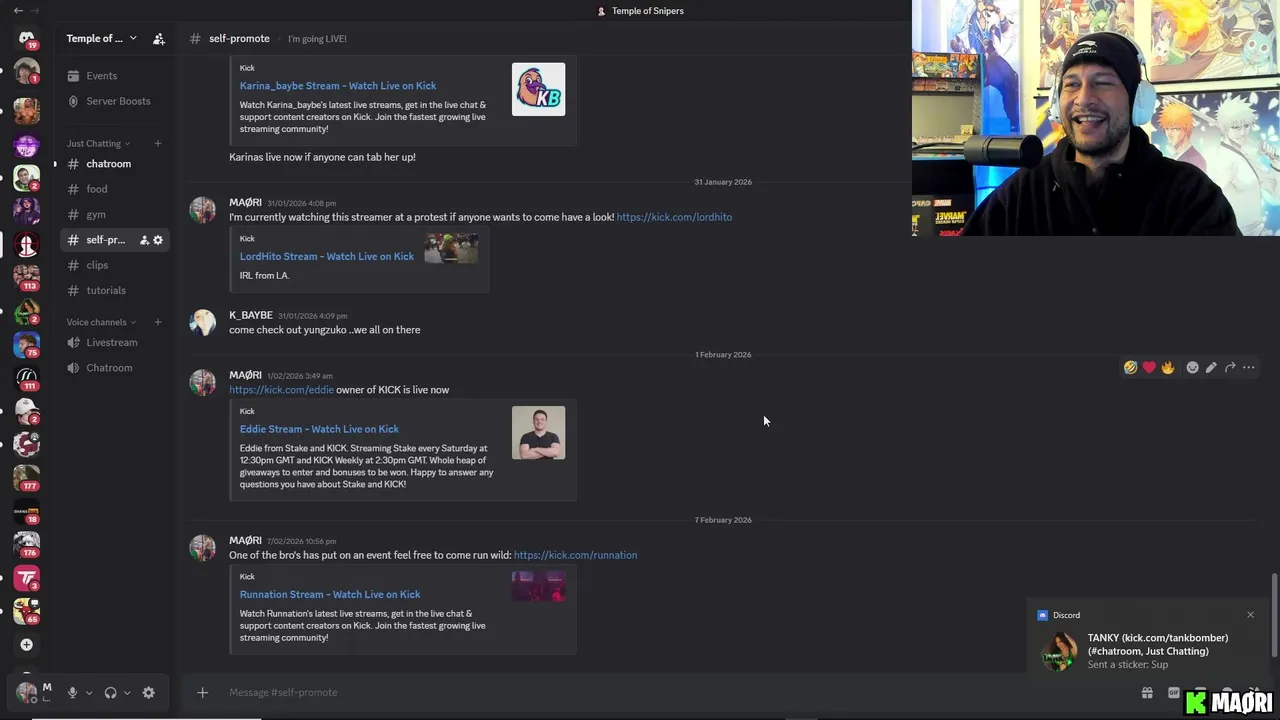Open self-promote channel settings gear
The image size is (1280, 720).
coord(158,240)
